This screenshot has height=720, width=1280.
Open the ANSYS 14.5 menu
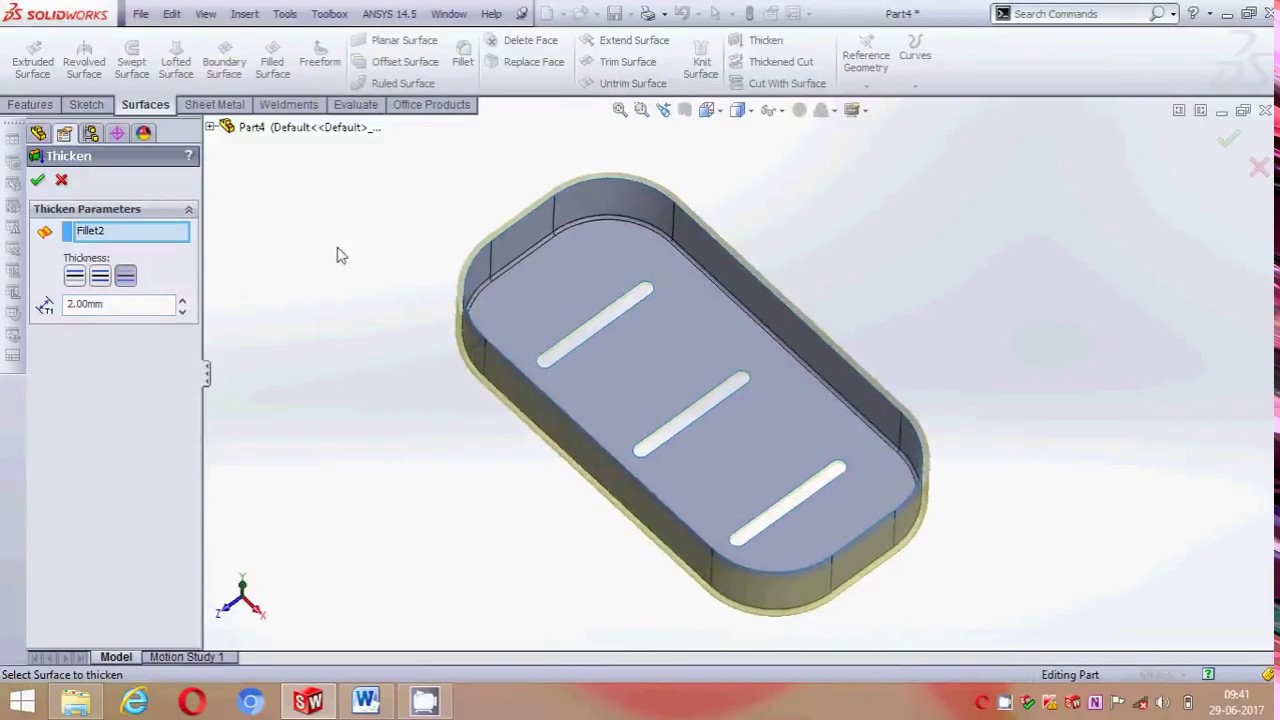(389, 14)
